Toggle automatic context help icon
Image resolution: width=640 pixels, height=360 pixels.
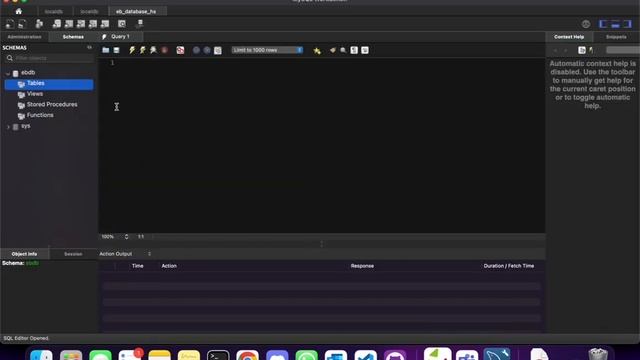[x=582, y=50]
